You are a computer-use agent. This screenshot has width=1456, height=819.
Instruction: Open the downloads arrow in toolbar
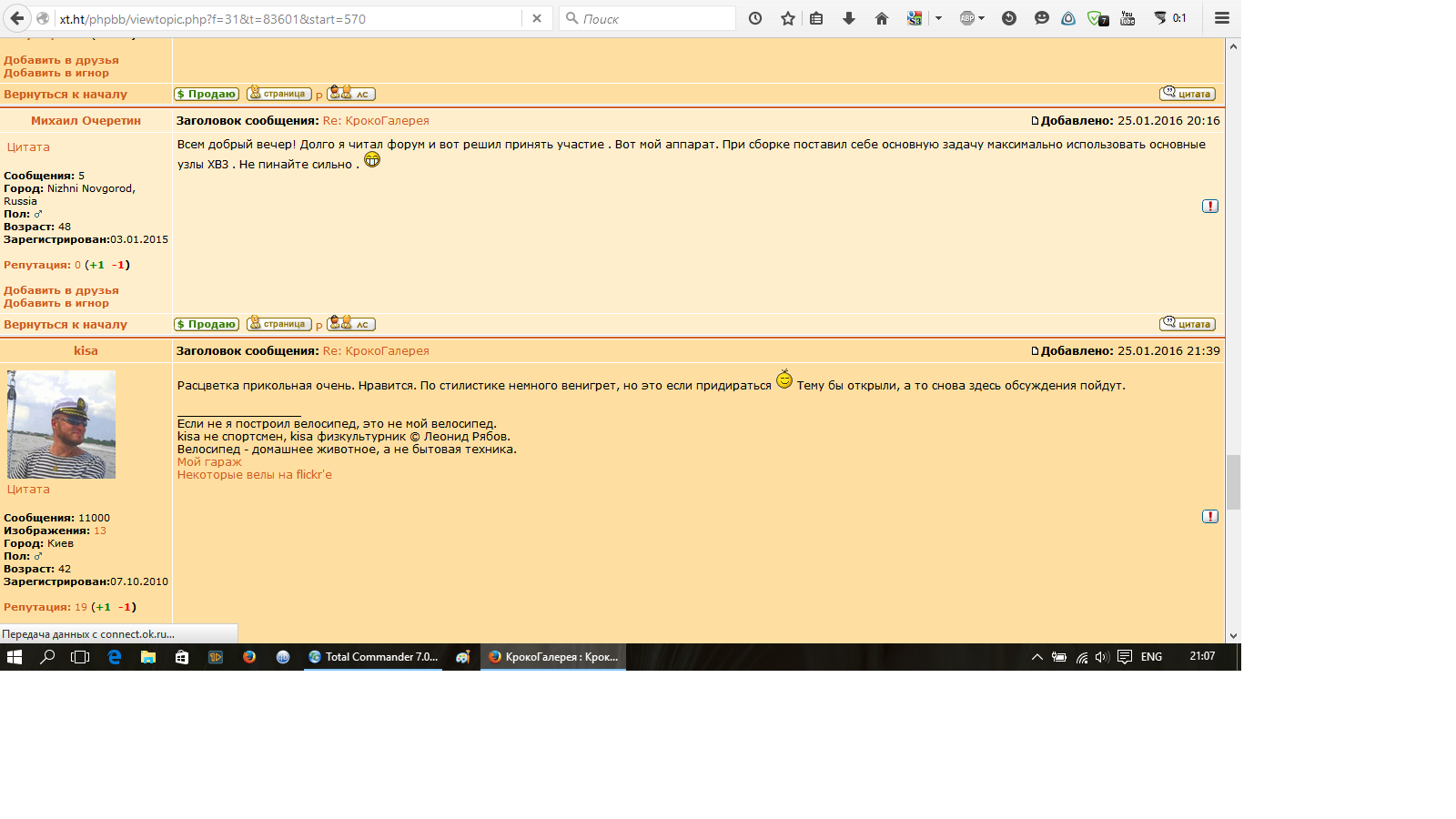pyautogui.click(x=849, y=18)
